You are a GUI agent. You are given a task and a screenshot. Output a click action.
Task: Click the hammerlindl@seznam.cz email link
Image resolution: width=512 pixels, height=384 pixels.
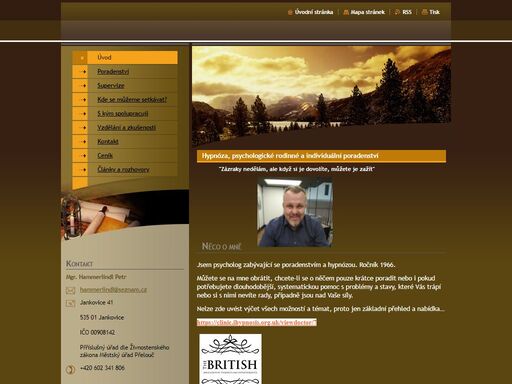[x=113, y=290]
